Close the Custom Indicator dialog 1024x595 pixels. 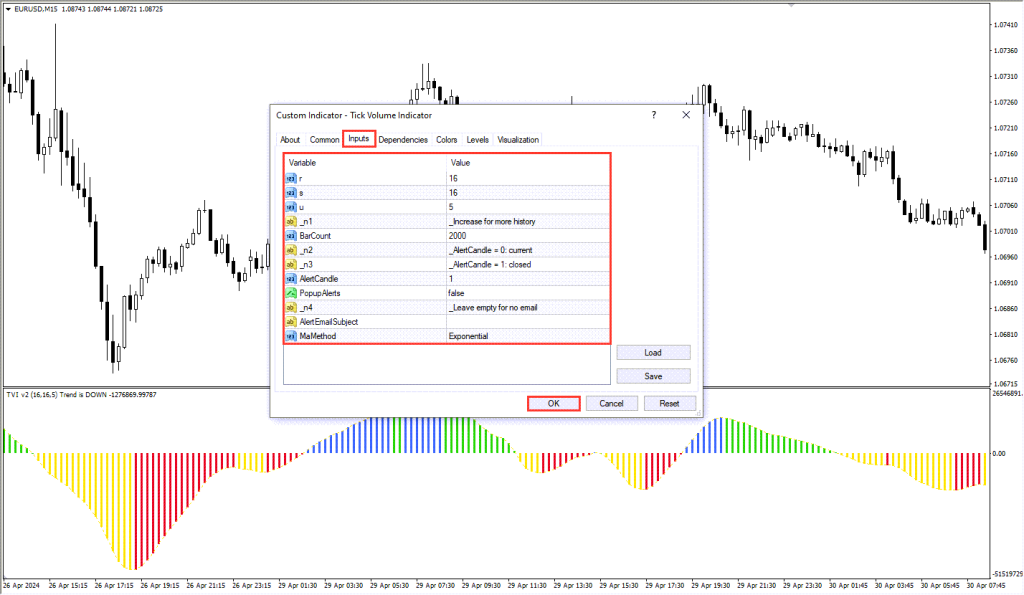(686, 115)
